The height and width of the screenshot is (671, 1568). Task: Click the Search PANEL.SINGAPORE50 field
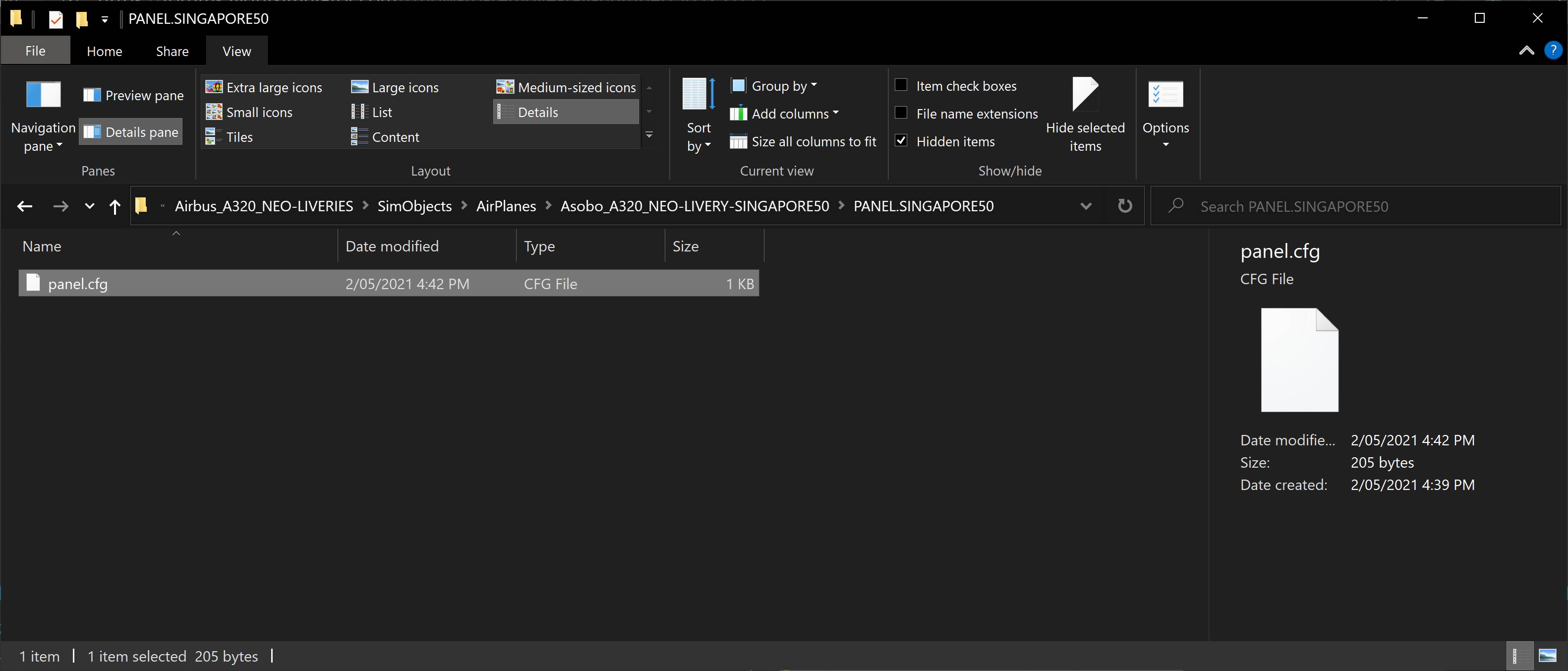1354,206
